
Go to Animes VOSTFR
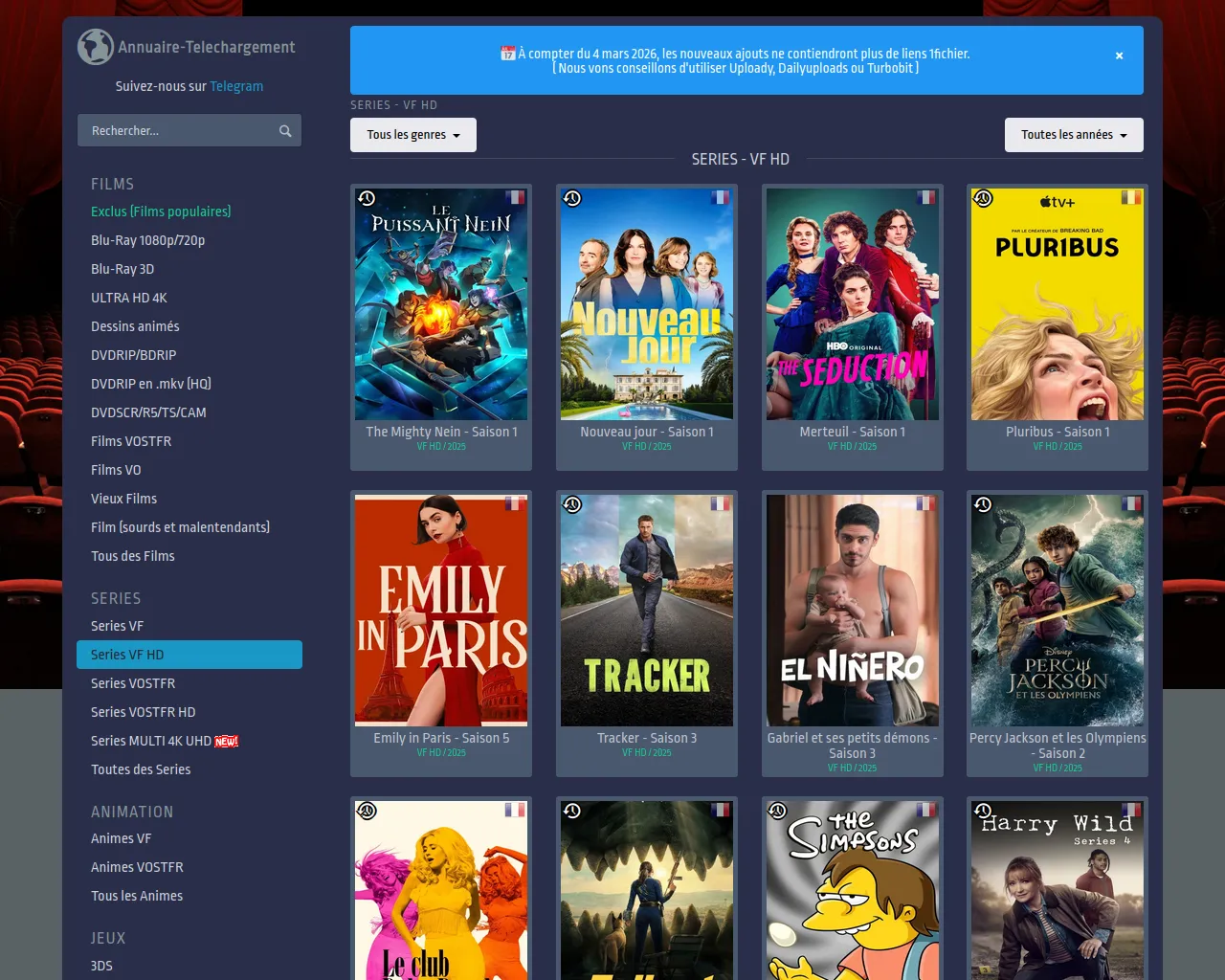click(137, 867)
